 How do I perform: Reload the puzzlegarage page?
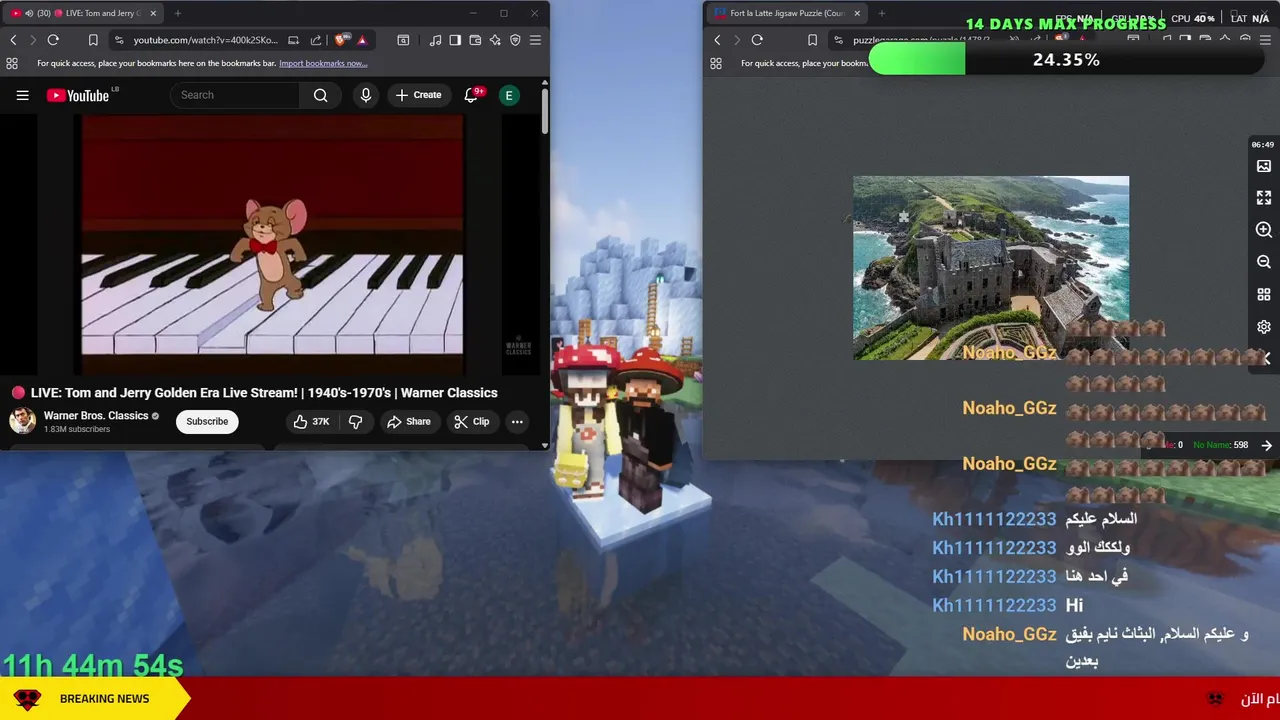tap(757, 40)
